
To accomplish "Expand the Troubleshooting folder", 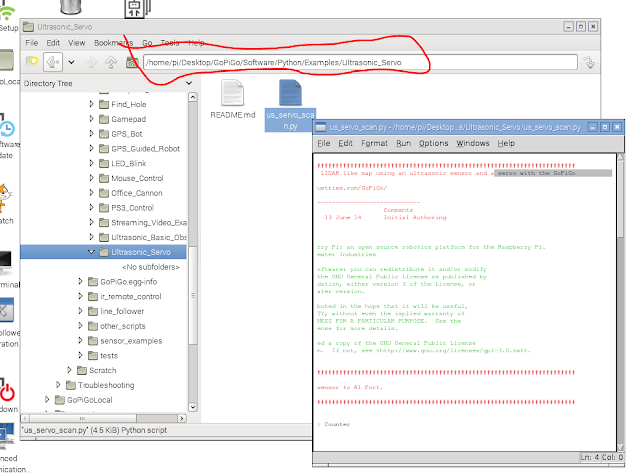I will 58,385.
